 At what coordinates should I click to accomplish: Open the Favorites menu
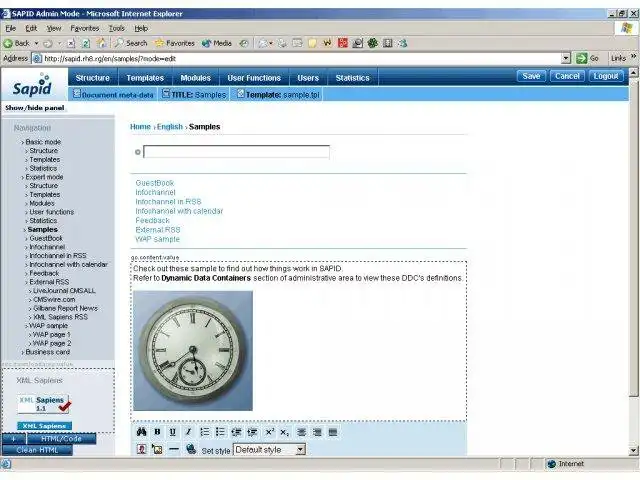pos(85,28)
